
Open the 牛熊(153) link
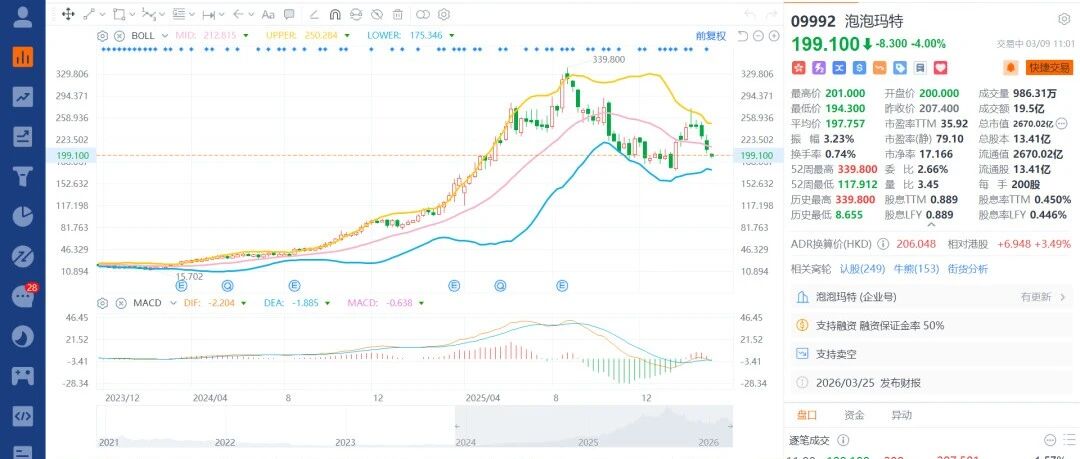[916, 269]
